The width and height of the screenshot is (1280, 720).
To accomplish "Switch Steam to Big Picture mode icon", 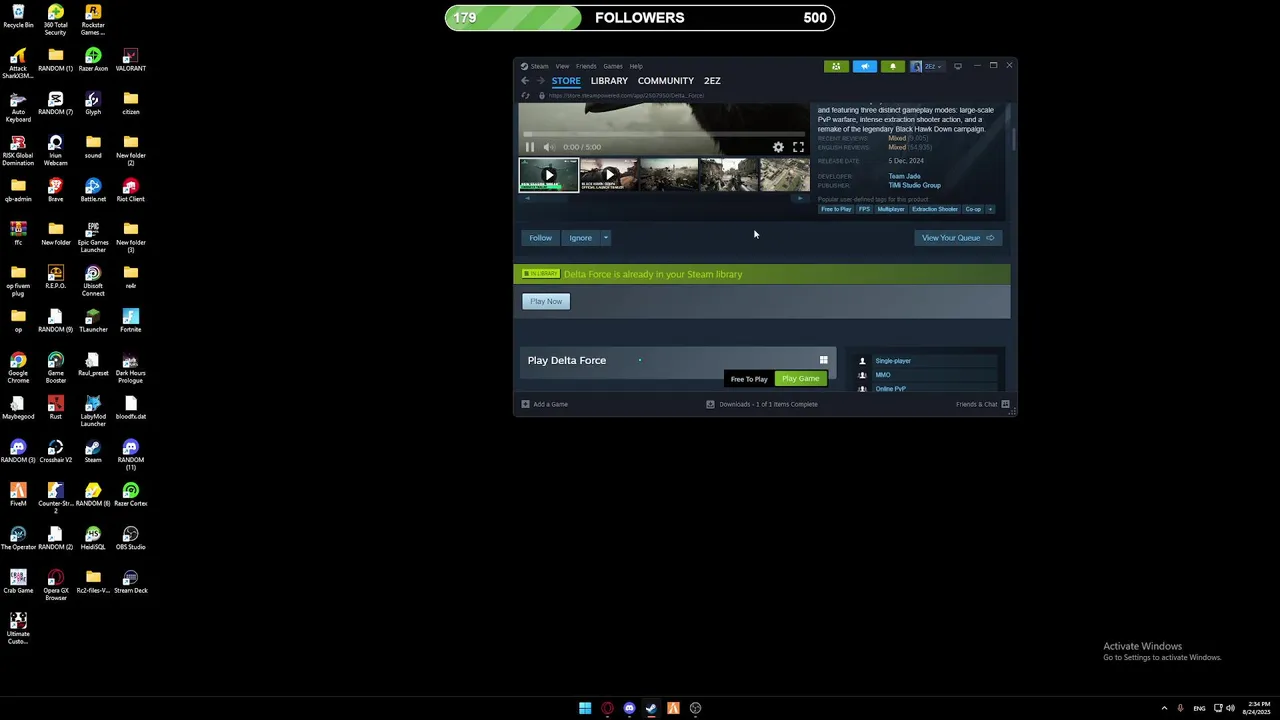I will (x=958, y=66).
